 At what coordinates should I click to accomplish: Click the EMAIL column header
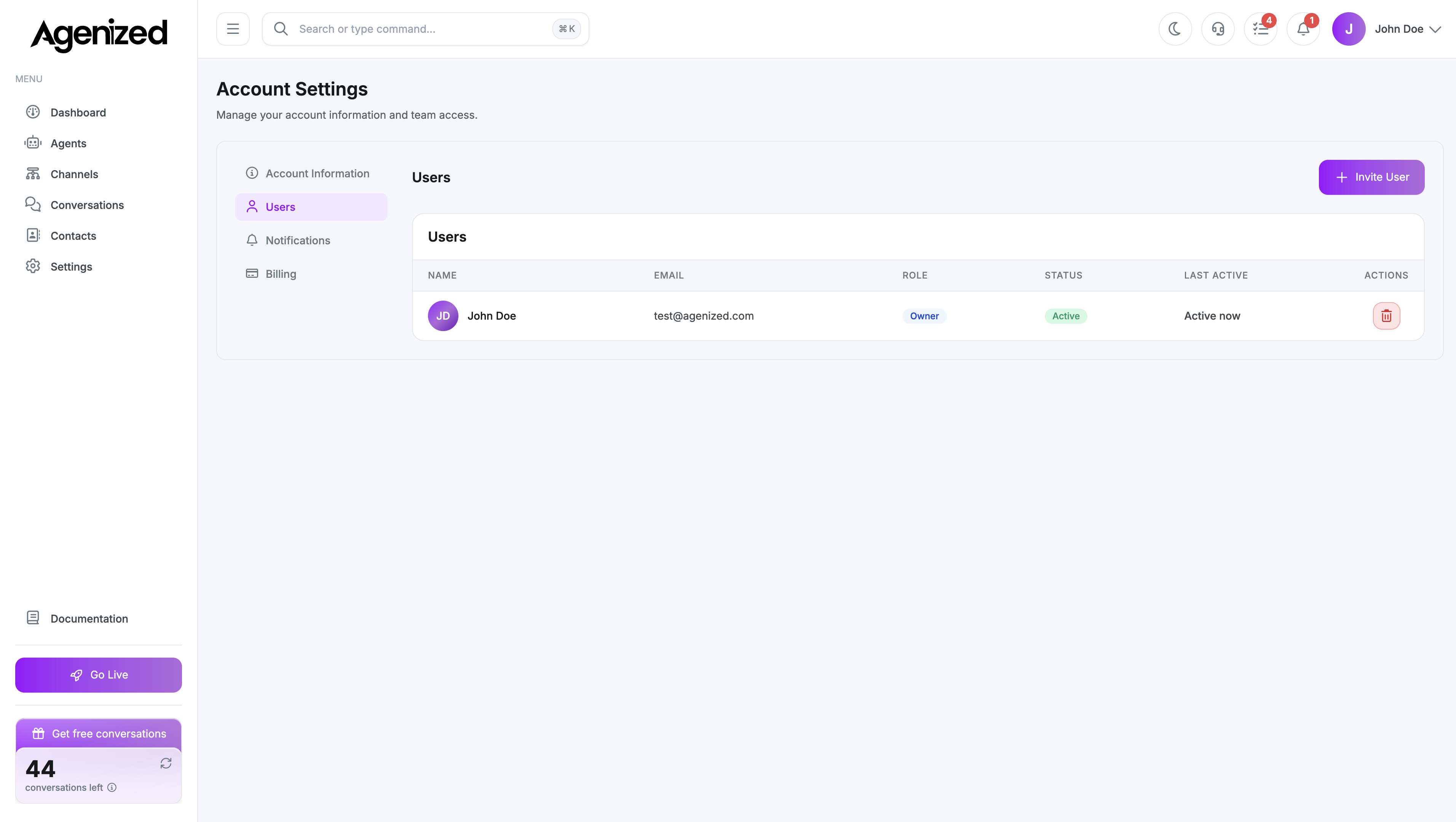tap(669, 275)
